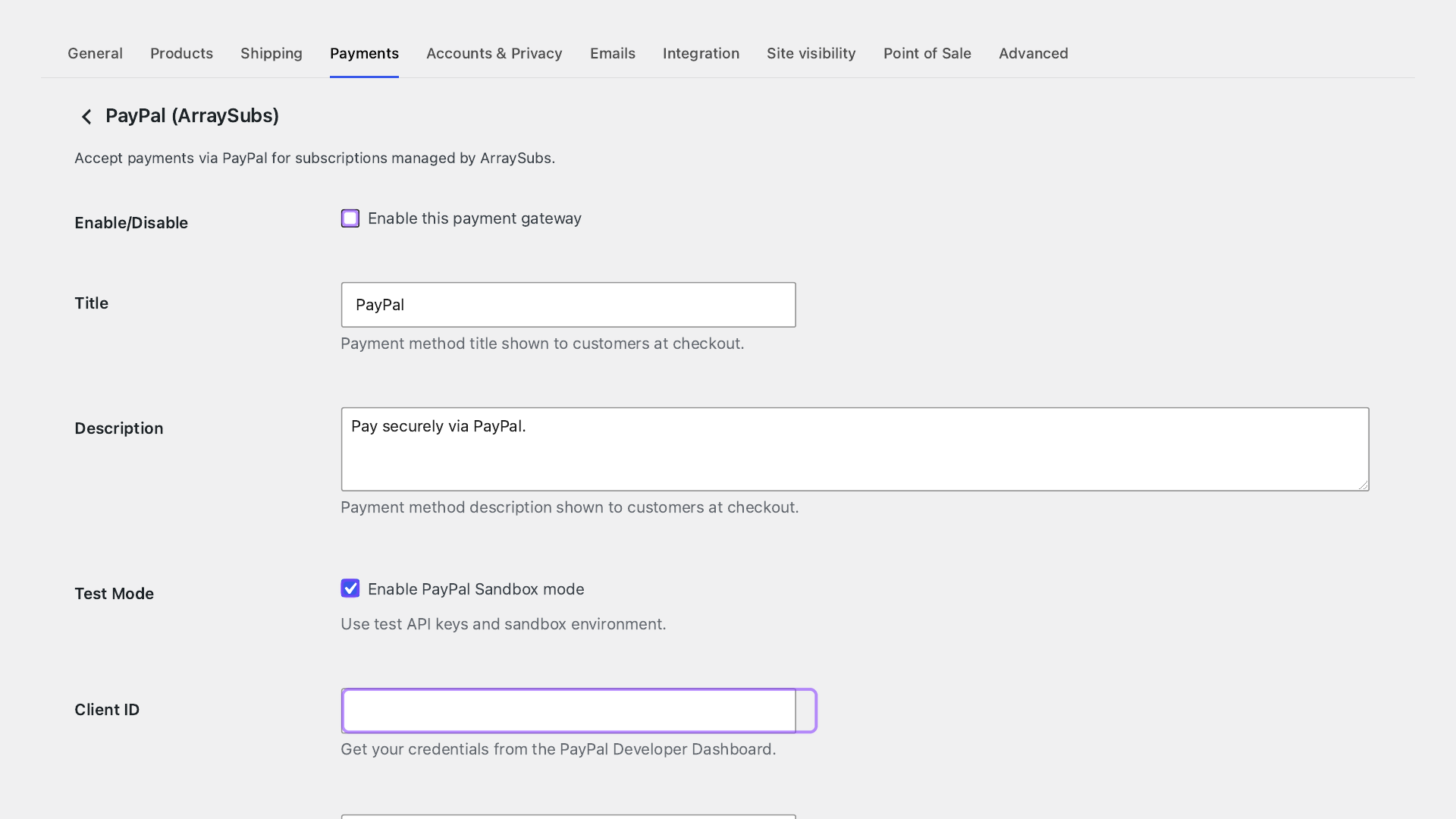Click the 'Client ID' row label
Viewport: 1456px width, 819px height.
(x=107, y=710)
